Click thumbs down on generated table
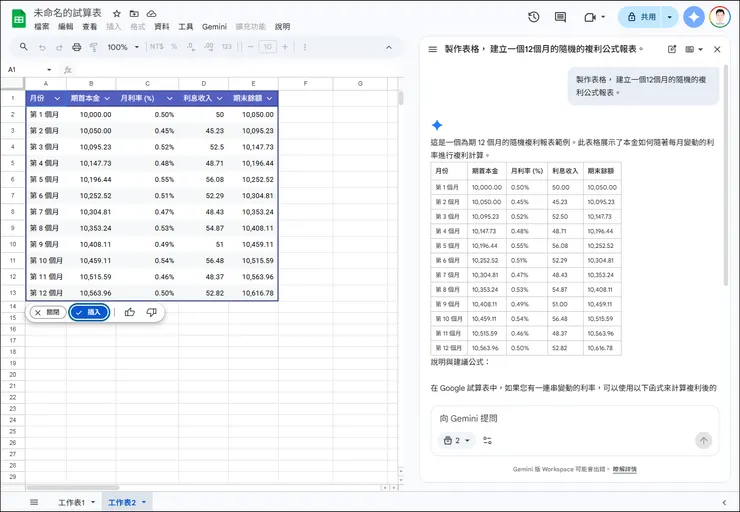 click(x=151, y=312)
